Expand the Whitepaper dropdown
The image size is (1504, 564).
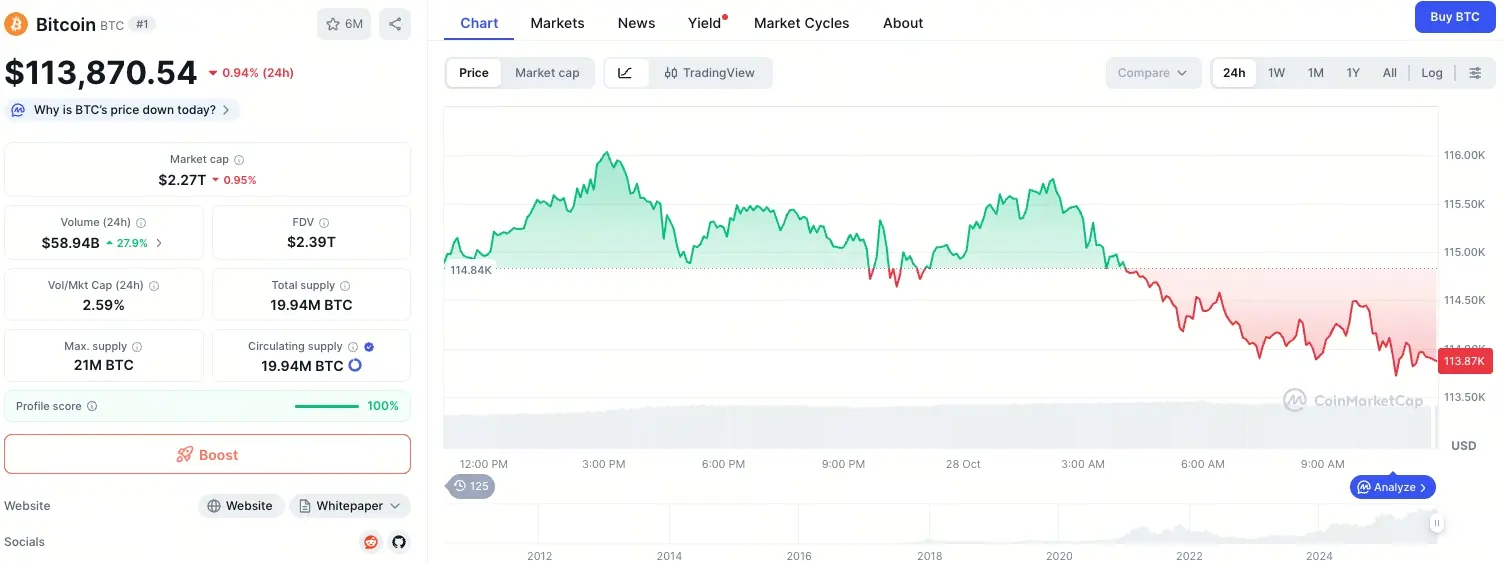pos(350,506)
